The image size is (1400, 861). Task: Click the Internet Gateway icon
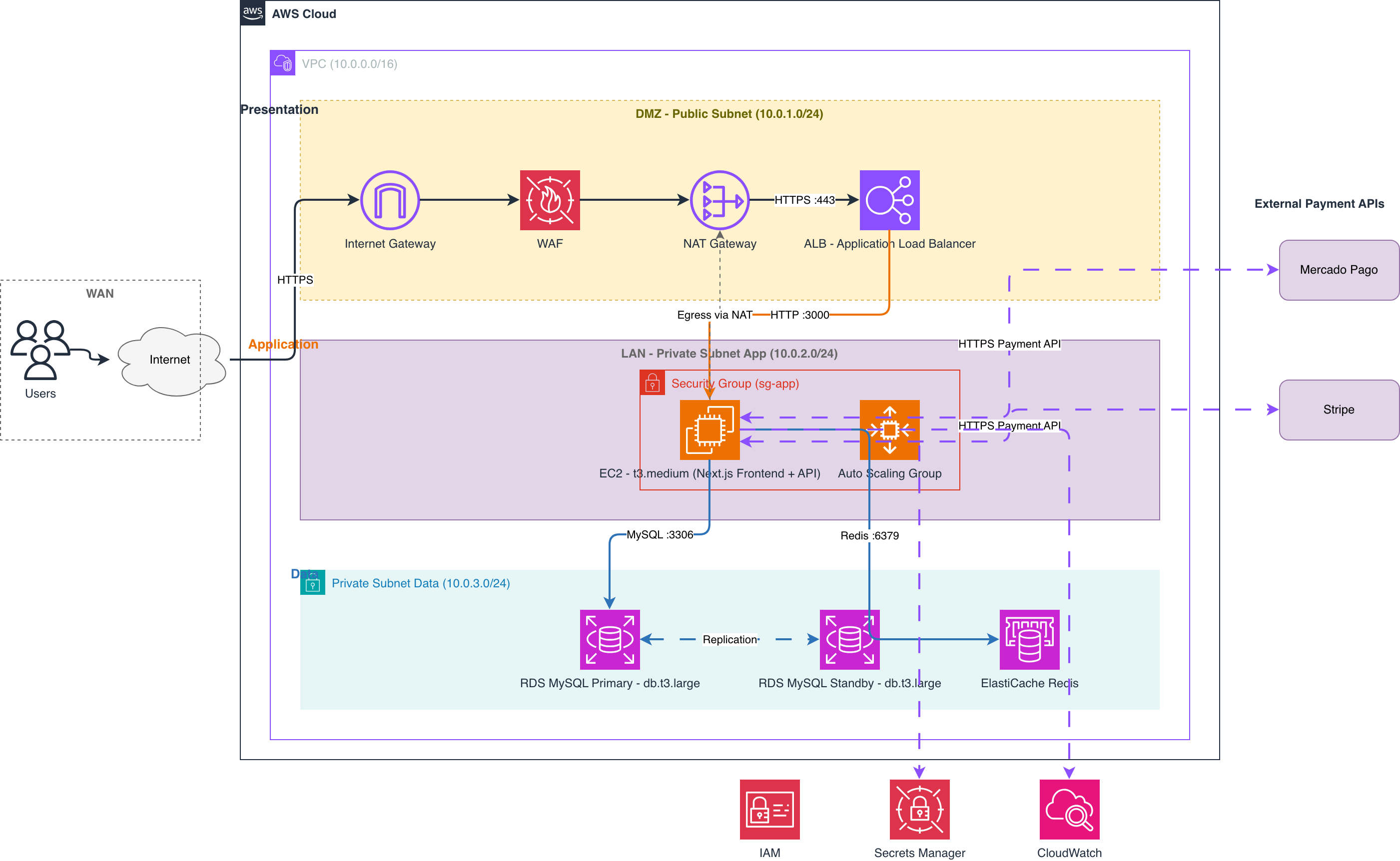click(390, 200)
